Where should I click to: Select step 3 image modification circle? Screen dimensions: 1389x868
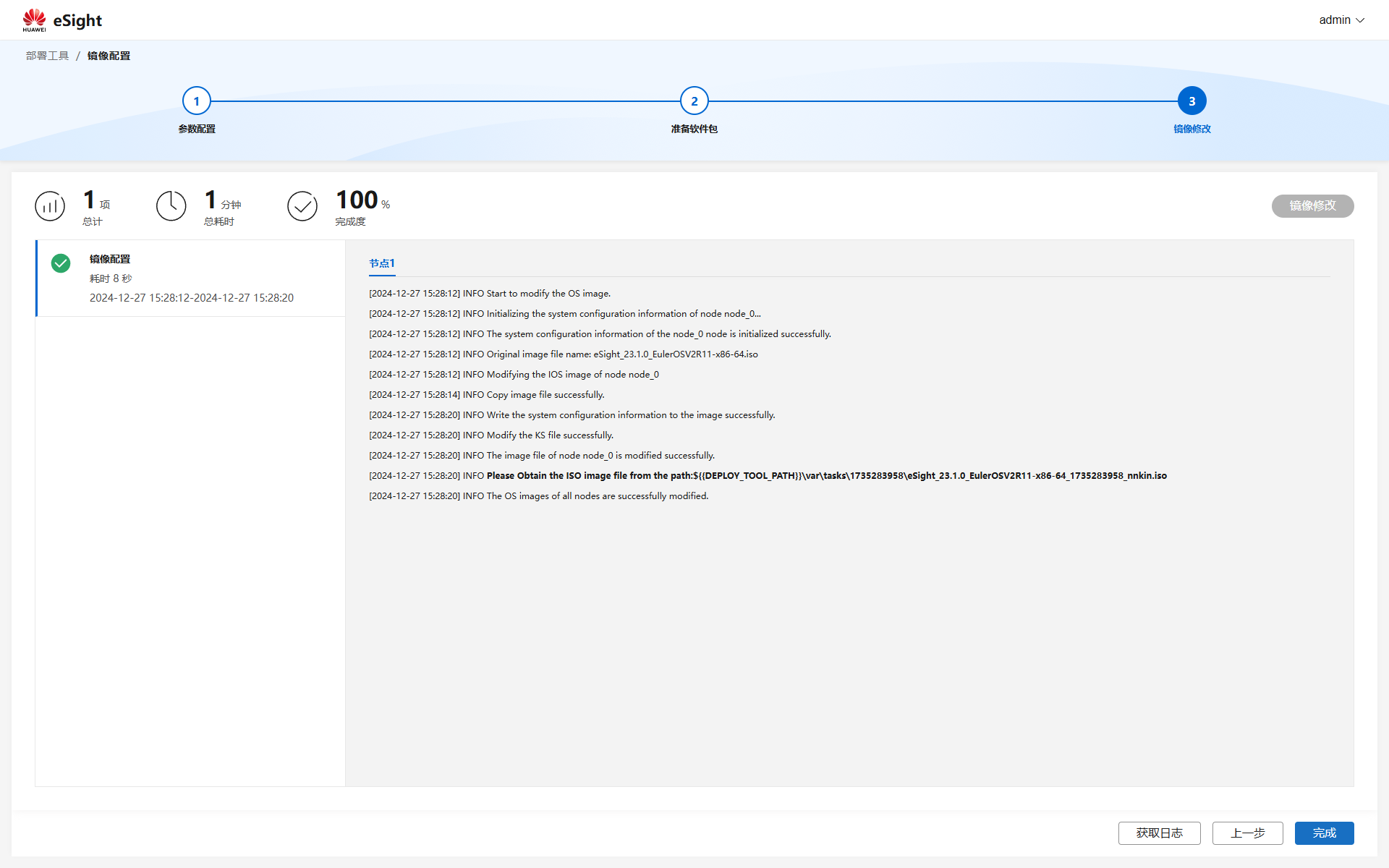(1192, 101)
